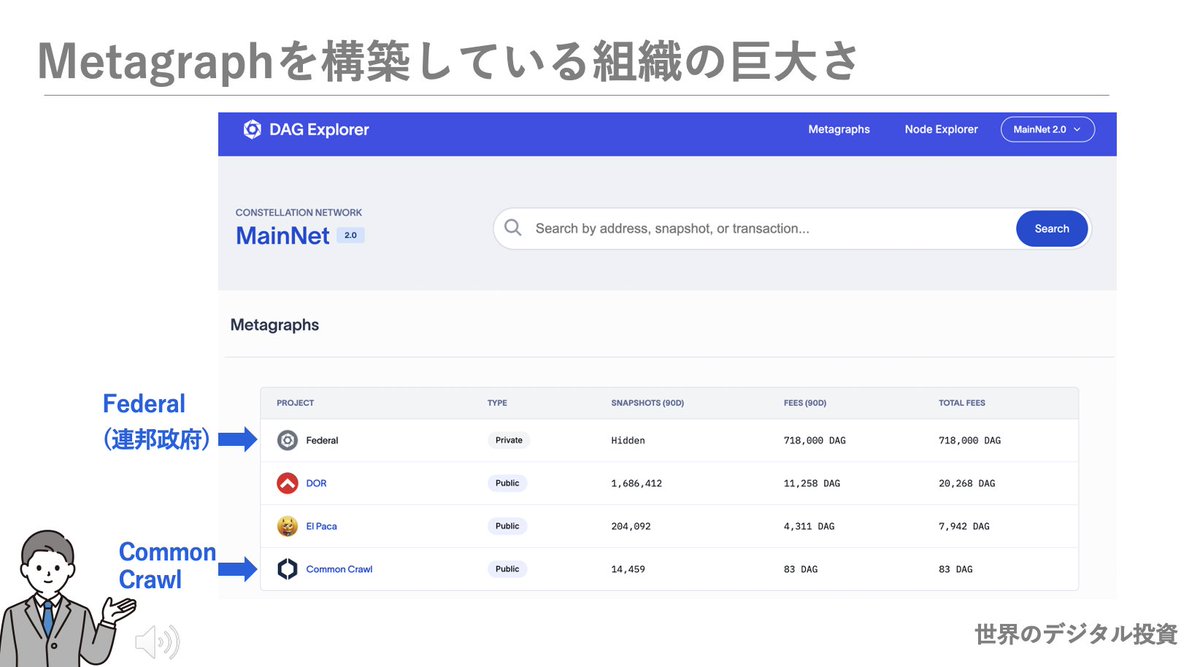The width and height of the screenshot is (1200, 667).
Task: Click the DOR orange project icon
Action: click(x=288, y=483)
